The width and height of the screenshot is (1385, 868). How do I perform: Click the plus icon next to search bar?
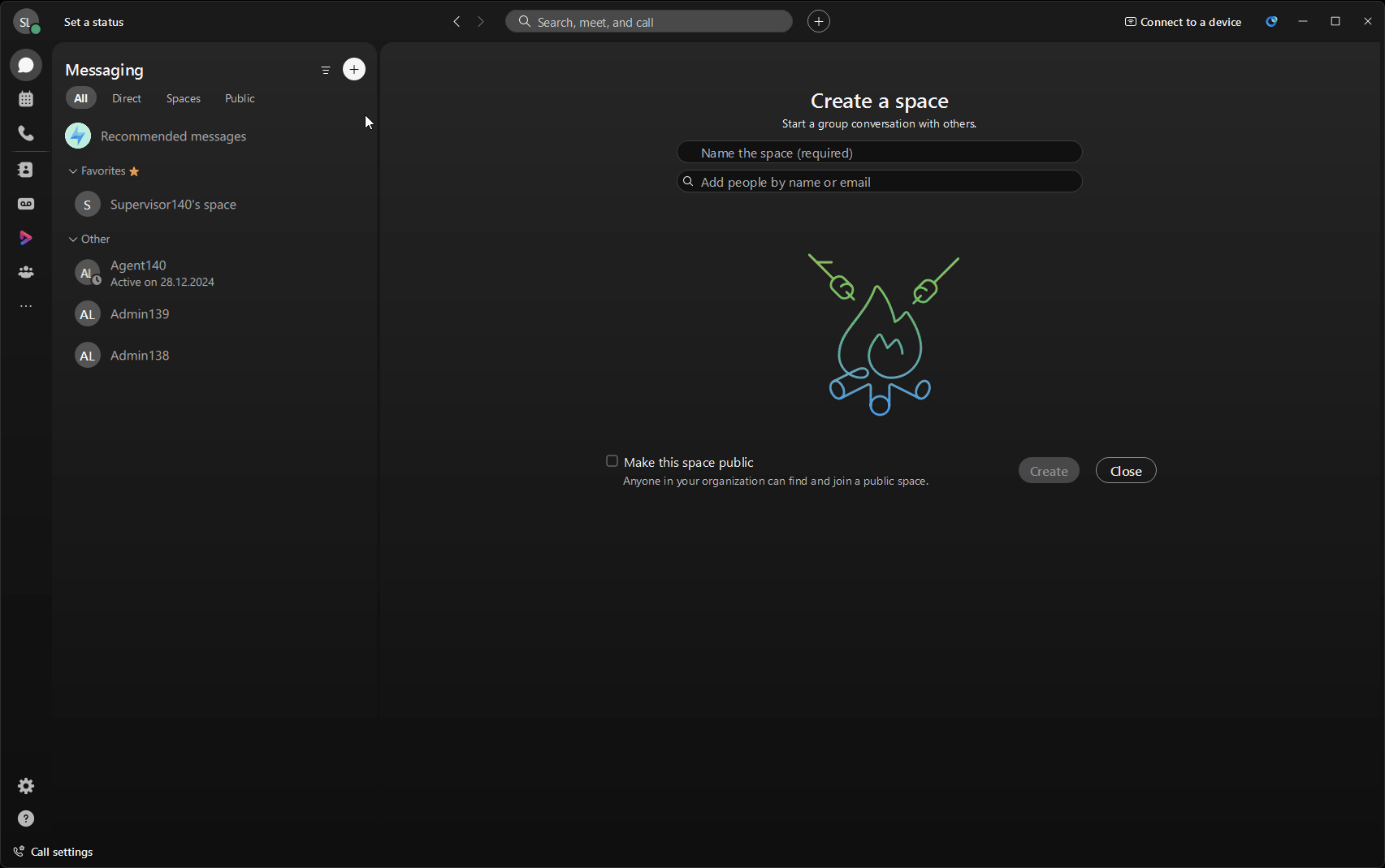coord(819,22)
